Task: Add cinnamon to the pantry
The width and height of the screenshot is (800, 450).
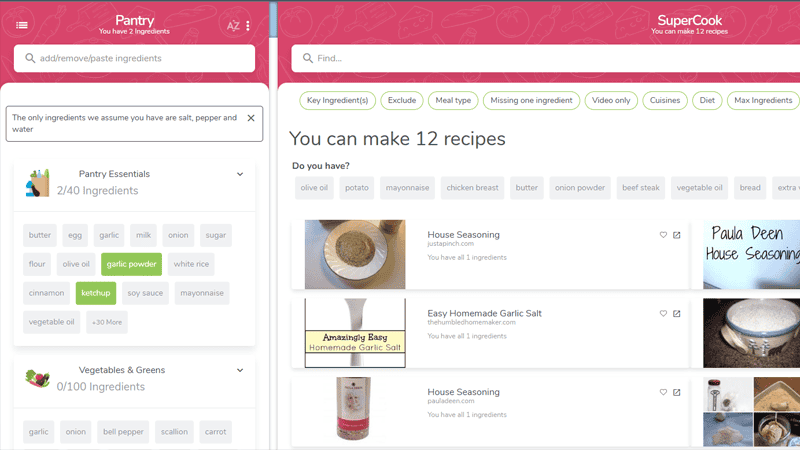Action: coord(46,293)
